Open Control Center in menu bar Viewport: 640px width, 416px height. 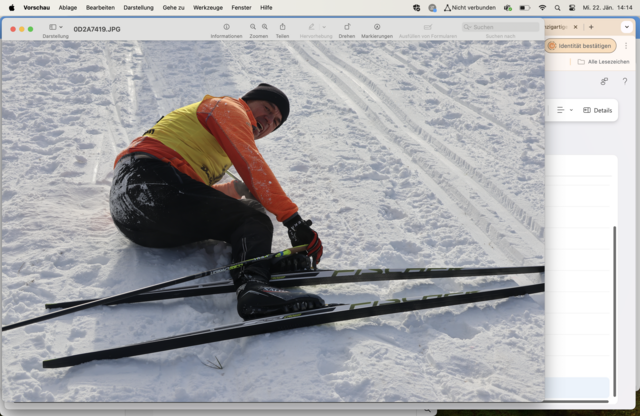[572, 7]
